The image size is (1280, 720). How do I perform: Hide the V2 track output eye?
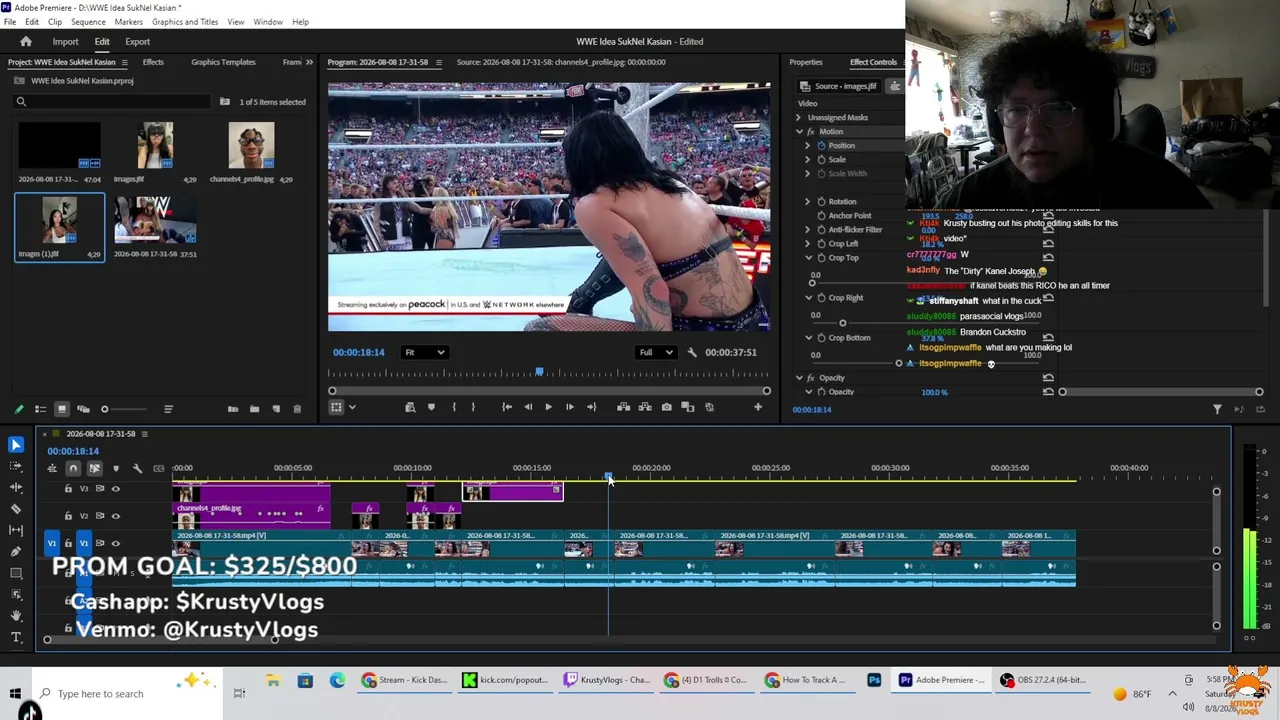point(116,516)
